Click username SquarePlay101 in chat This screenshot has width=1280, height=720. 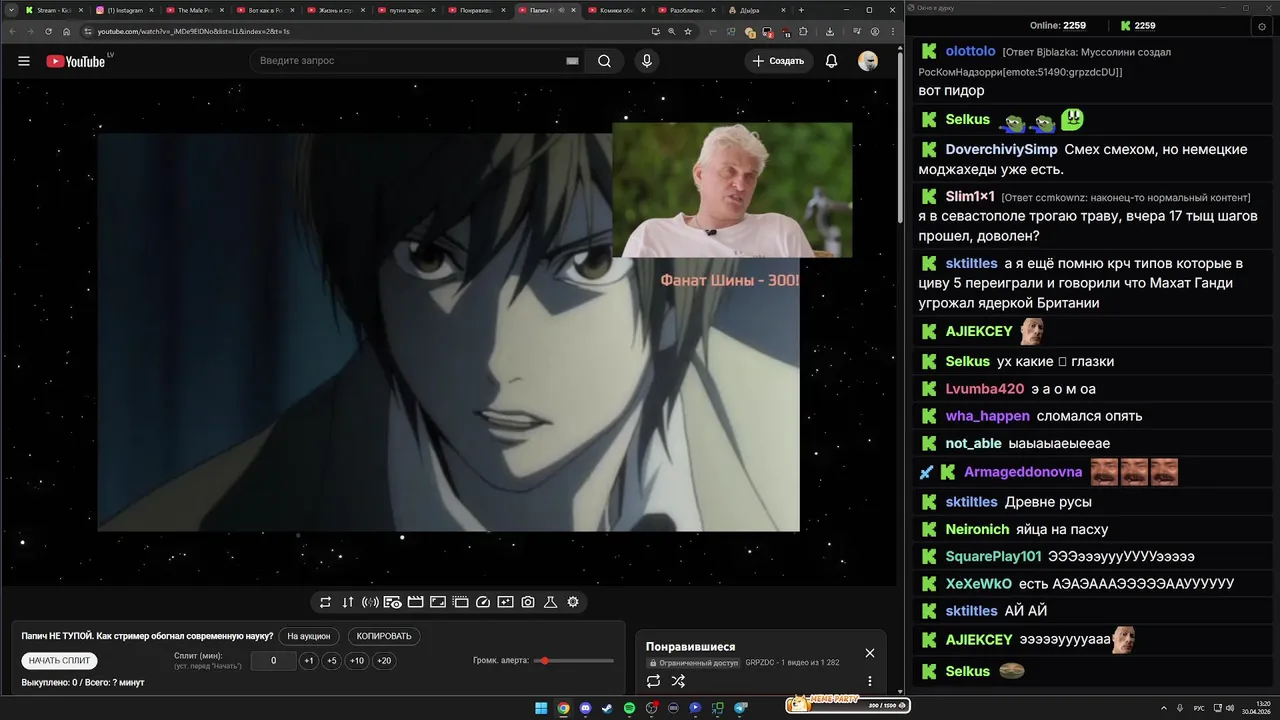click(993, 556)
